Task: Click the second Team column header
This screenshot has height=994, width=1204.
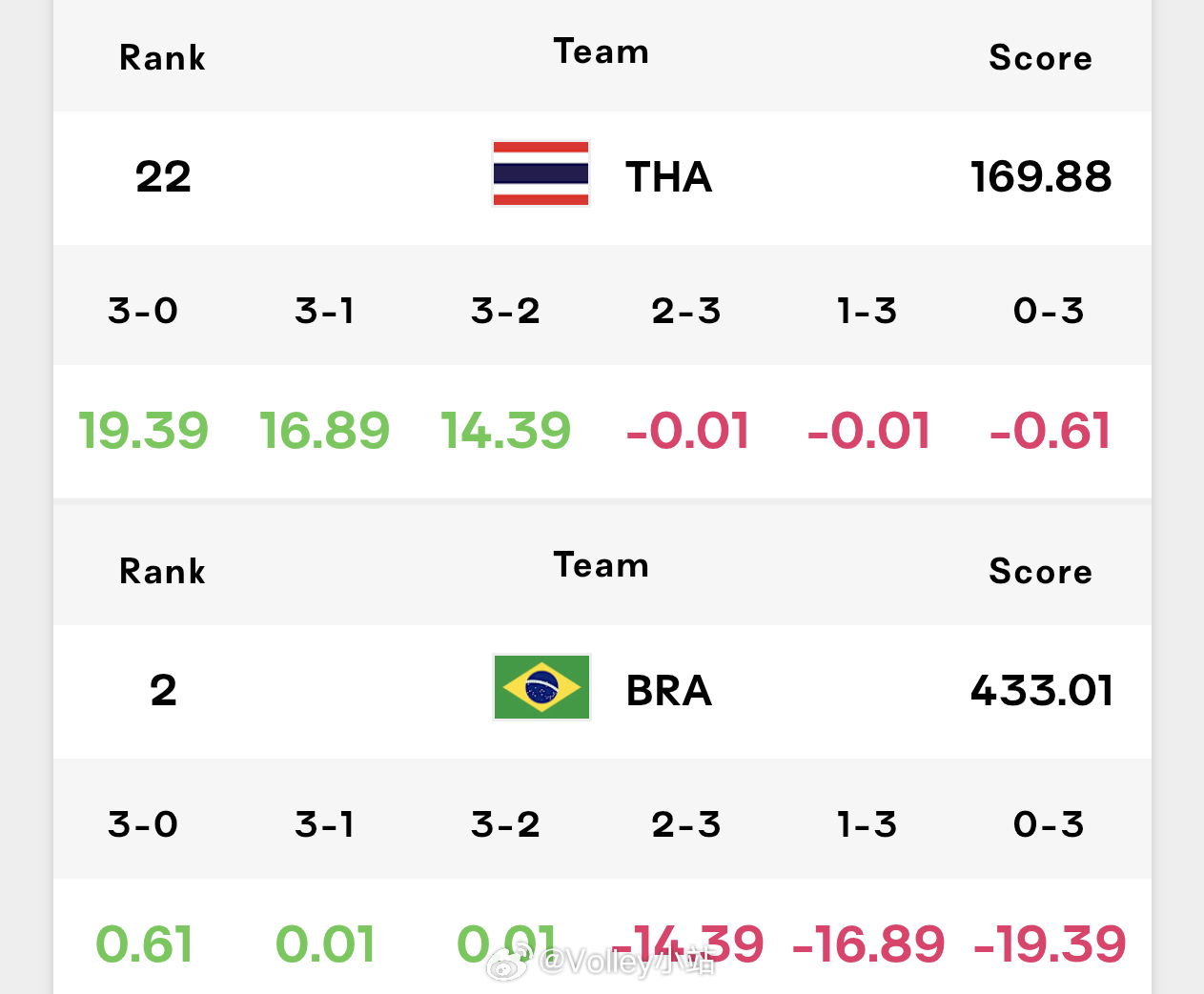Action: coord(602,565)
